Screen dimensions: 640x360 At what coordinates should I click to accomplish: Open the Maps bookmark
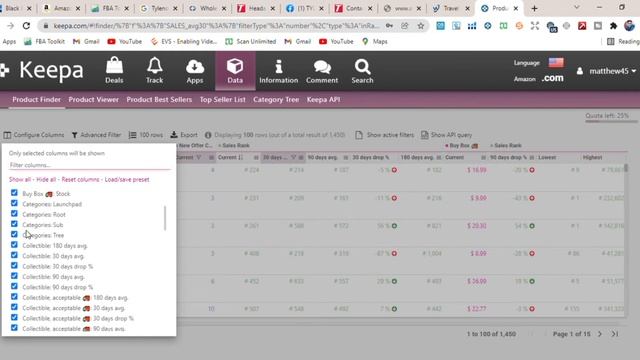pos(375,41)
